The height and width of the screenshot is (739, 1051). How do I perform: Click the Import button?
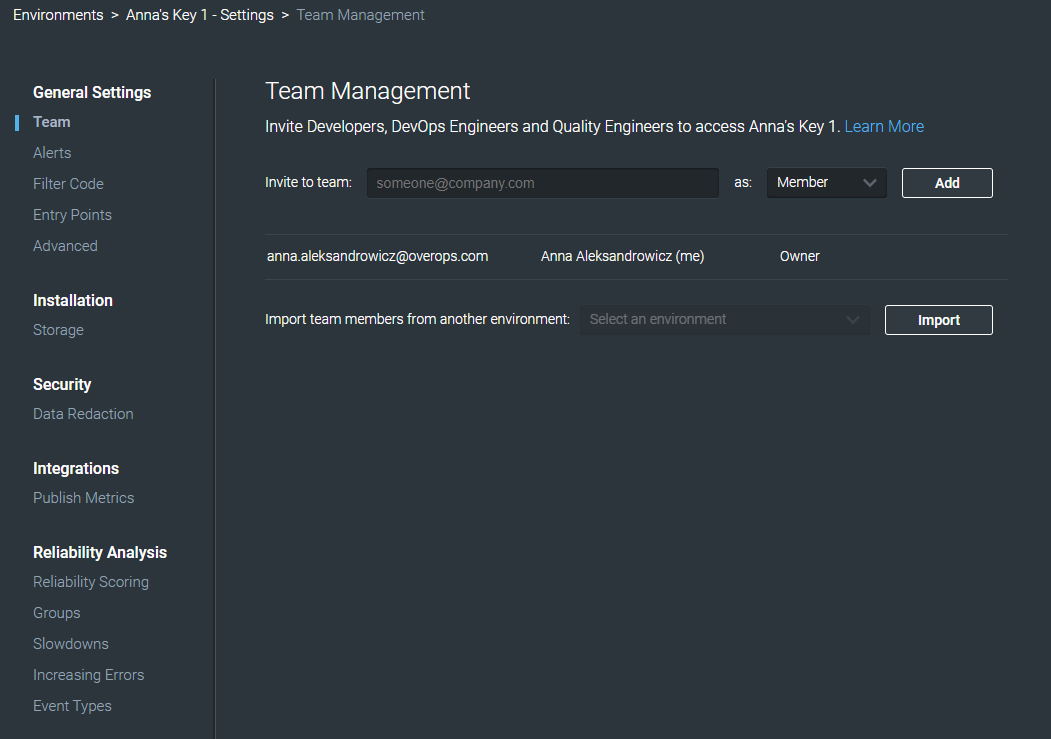(938, 320)
